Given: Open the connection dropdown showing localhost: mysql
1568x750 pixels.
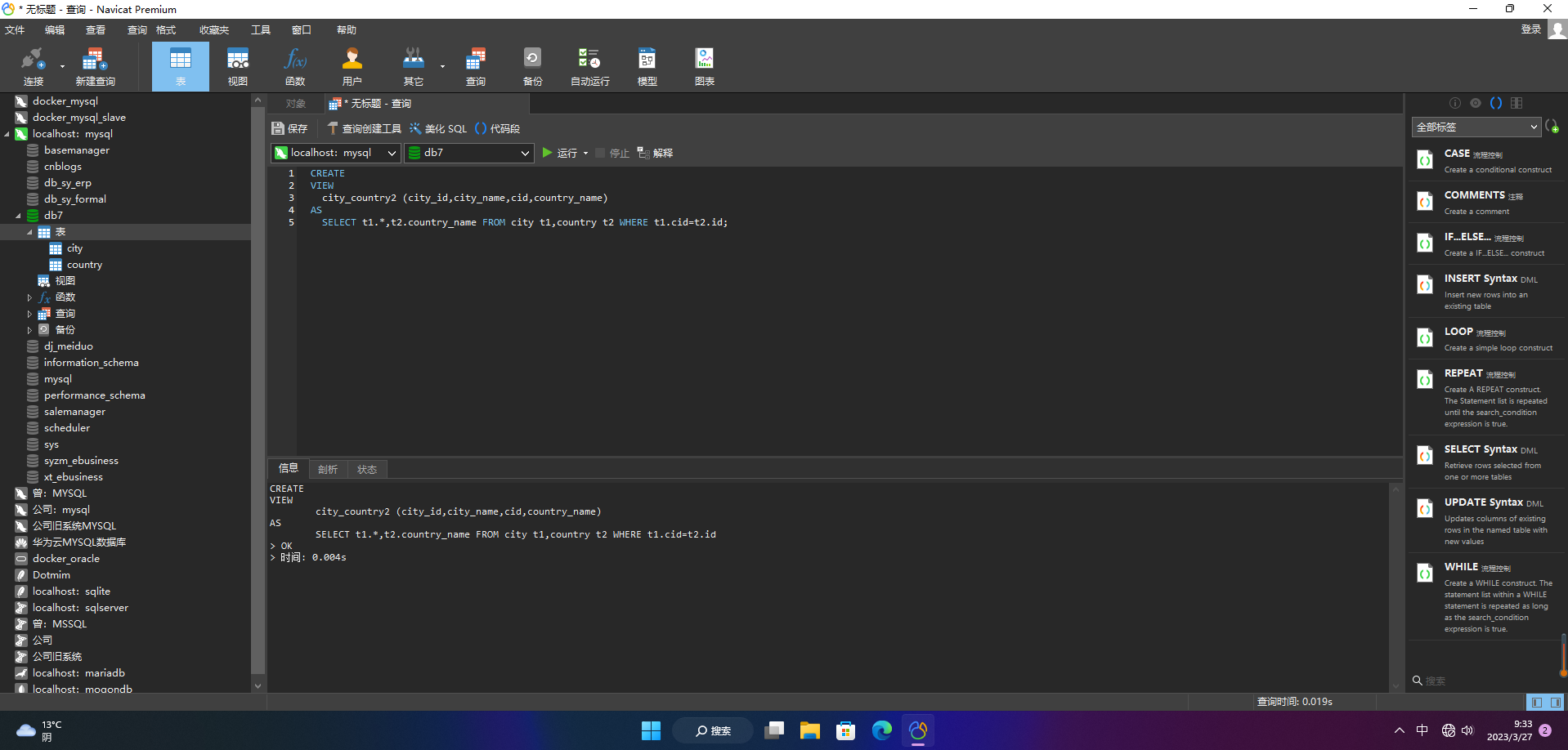Looking at the screenshot, I should click(x=336, y=153).
